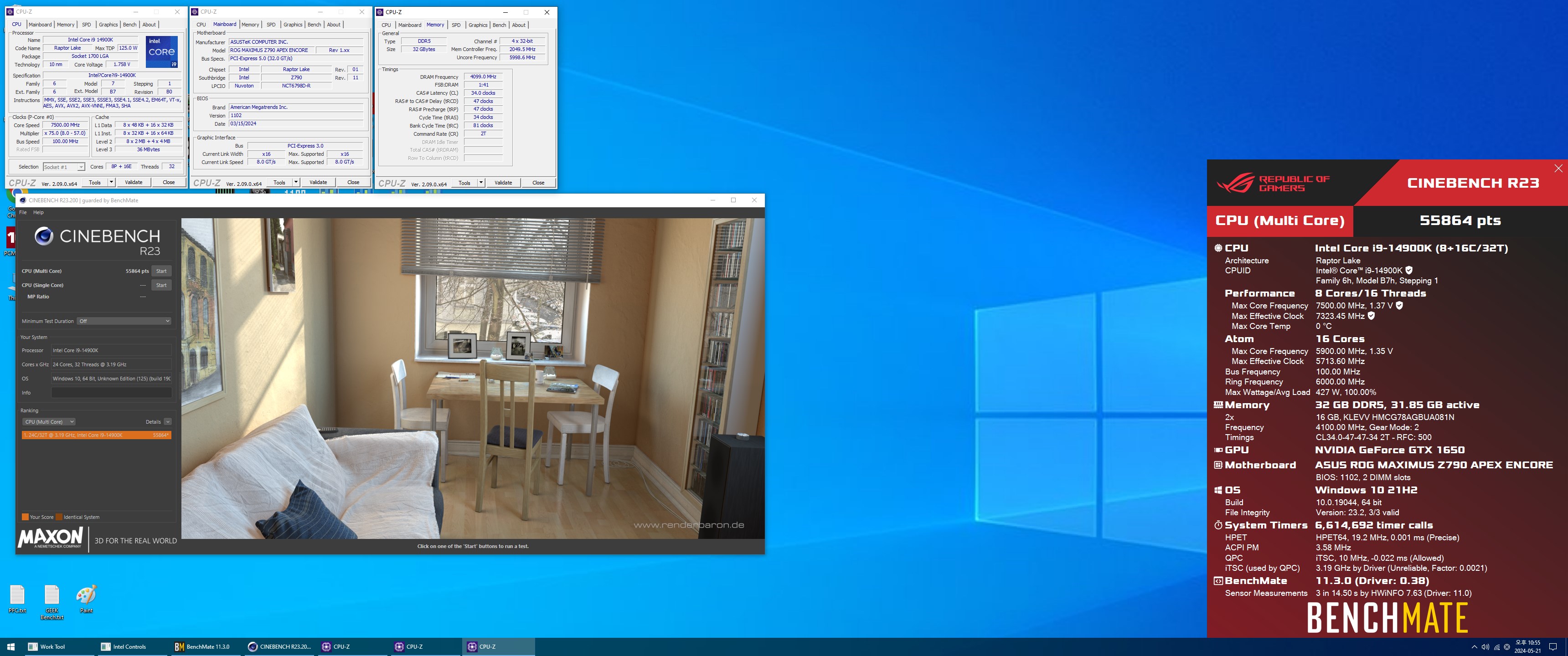Click Core Speed value 7500.00 MHz
The image size is (1568, 656).
pyautogui.click(x=65, y=125)
